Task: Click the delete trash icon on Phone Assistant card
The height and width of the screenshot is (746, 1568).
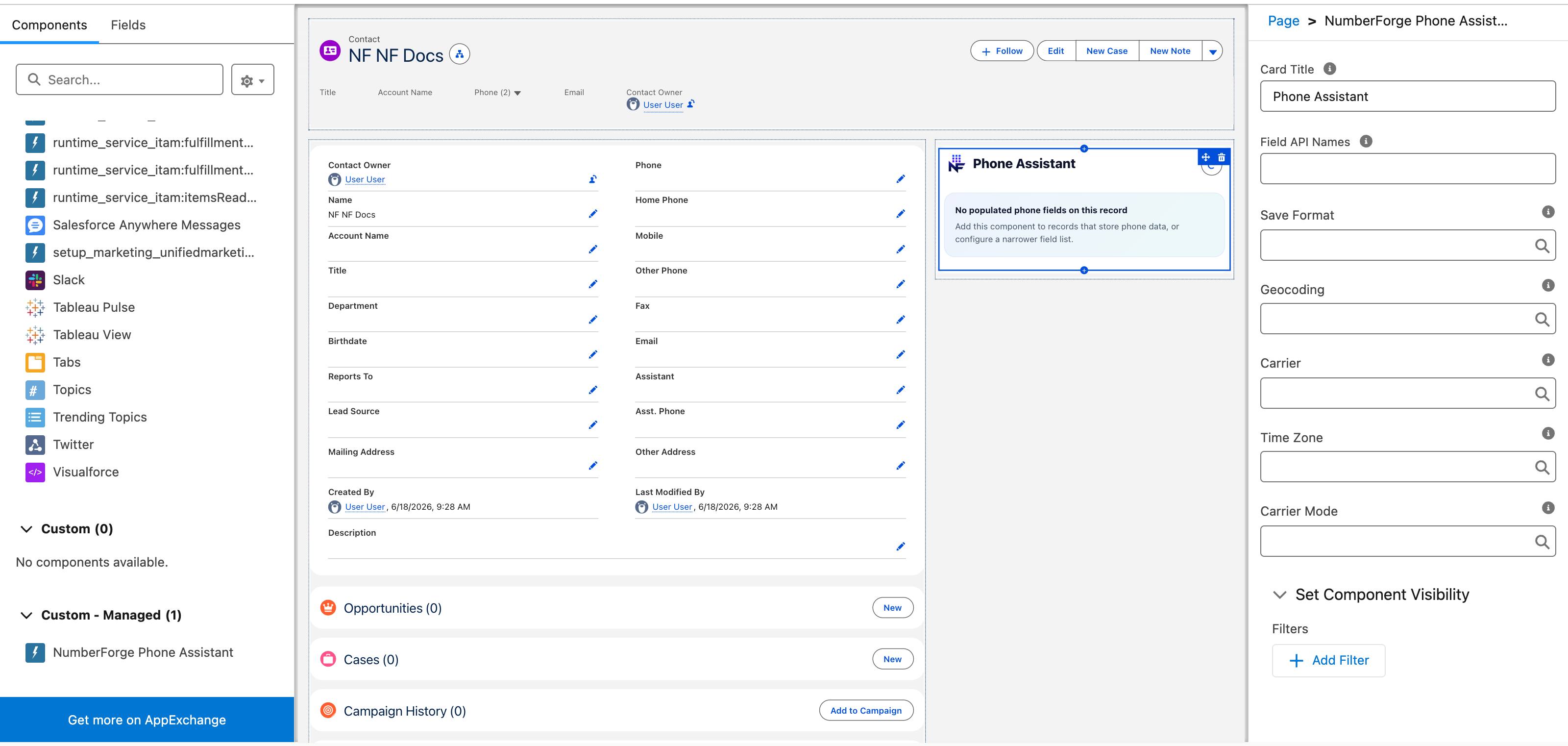Action: point(1221,157)
